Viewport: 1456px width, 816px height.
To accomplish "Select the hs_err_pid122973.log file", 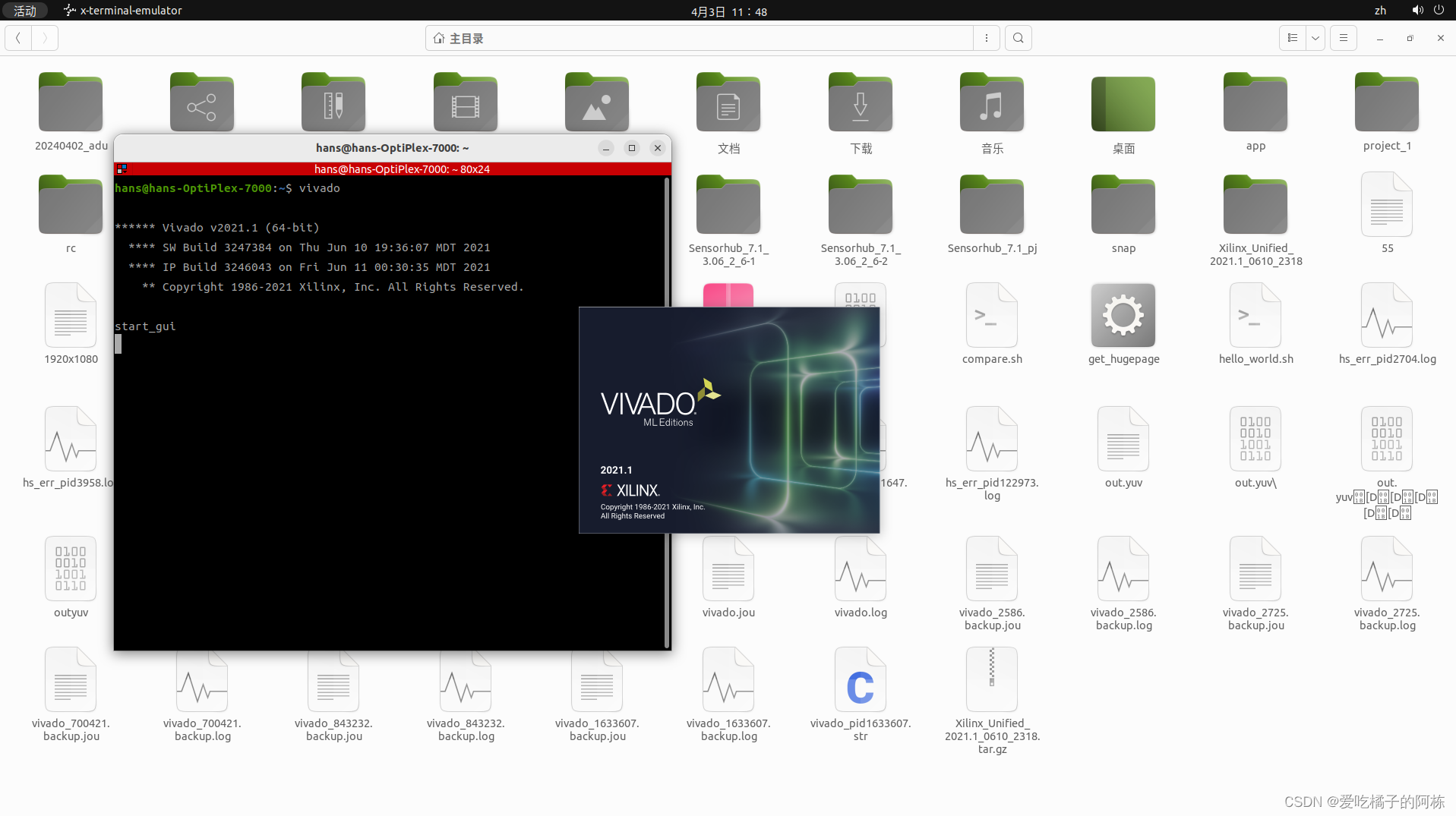I will point(991,439).
